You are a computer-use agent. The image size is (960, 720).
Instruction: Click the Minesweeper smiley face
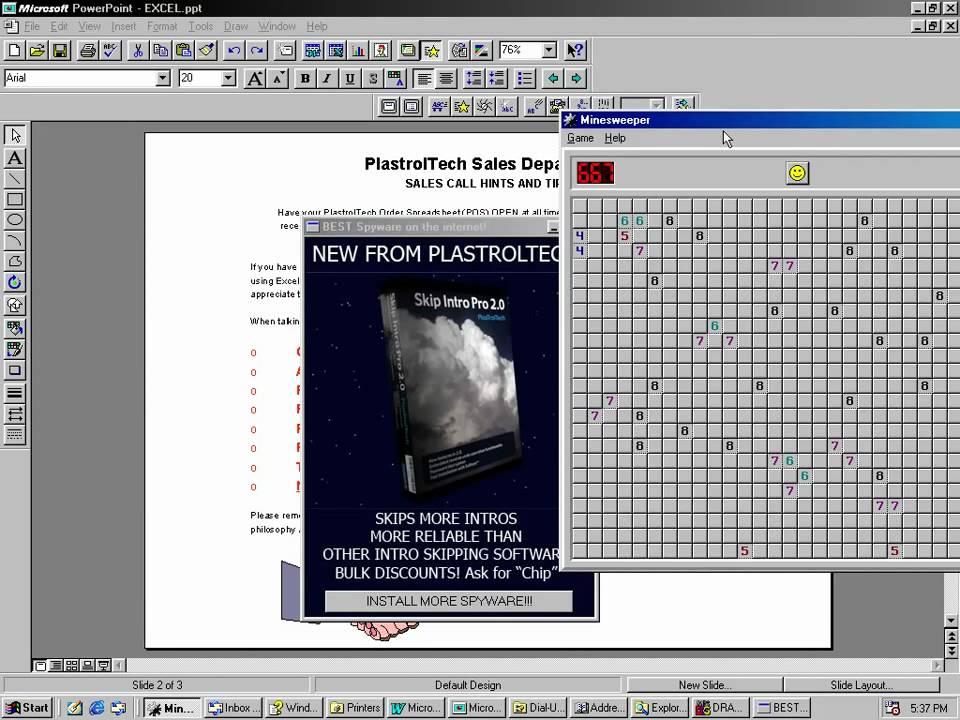(797, 173)
